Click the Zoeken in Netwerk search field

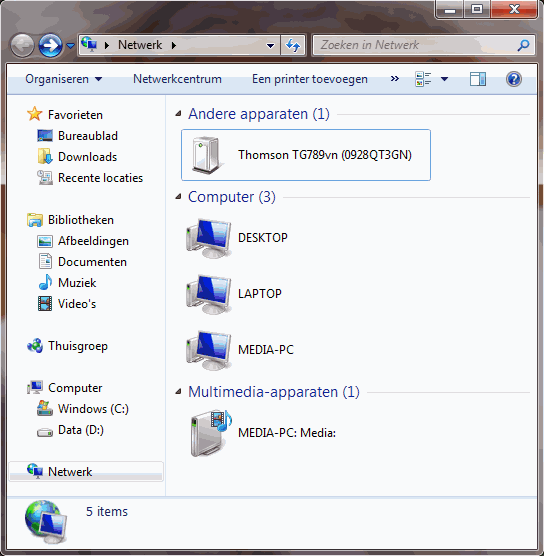(423, 45)
